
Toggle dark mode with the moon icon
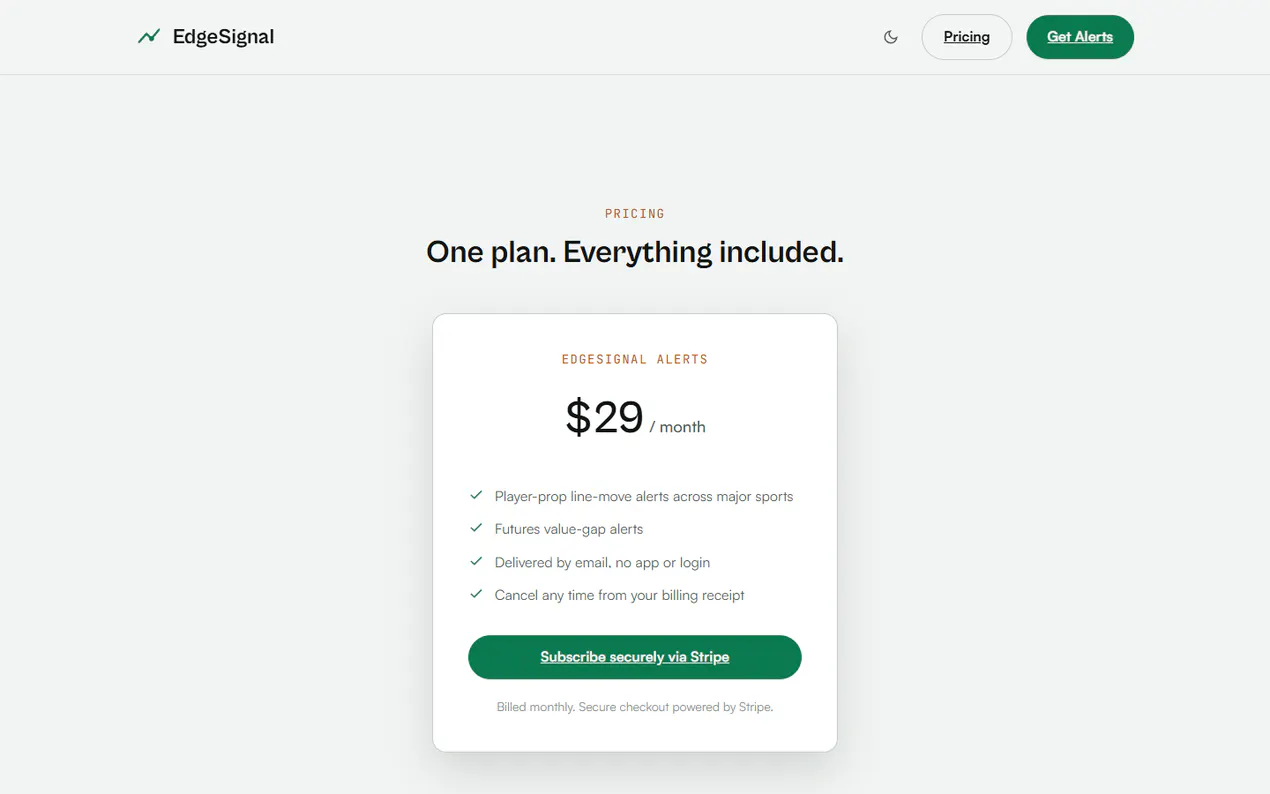point(891,37)
